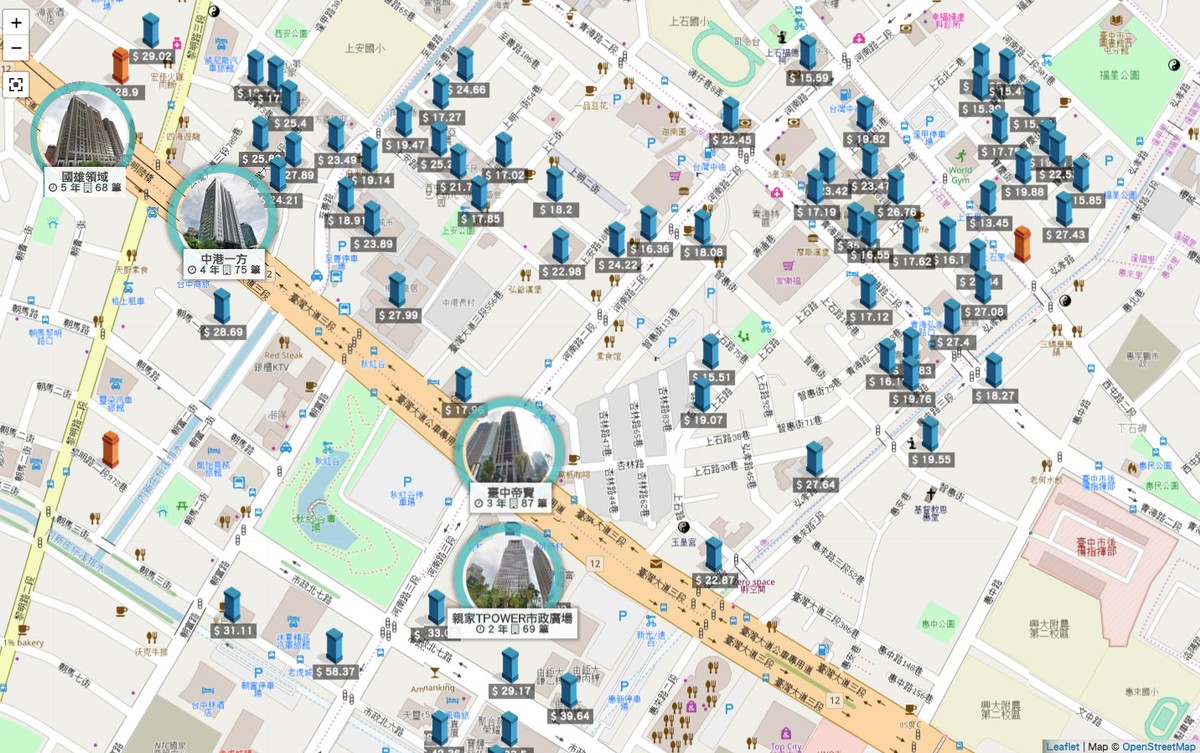Viewport: 1200px width, 753px height.
Task: Select the blue marker priced $ 16.36
Action: pyautogui.click(x=648, y=223)
